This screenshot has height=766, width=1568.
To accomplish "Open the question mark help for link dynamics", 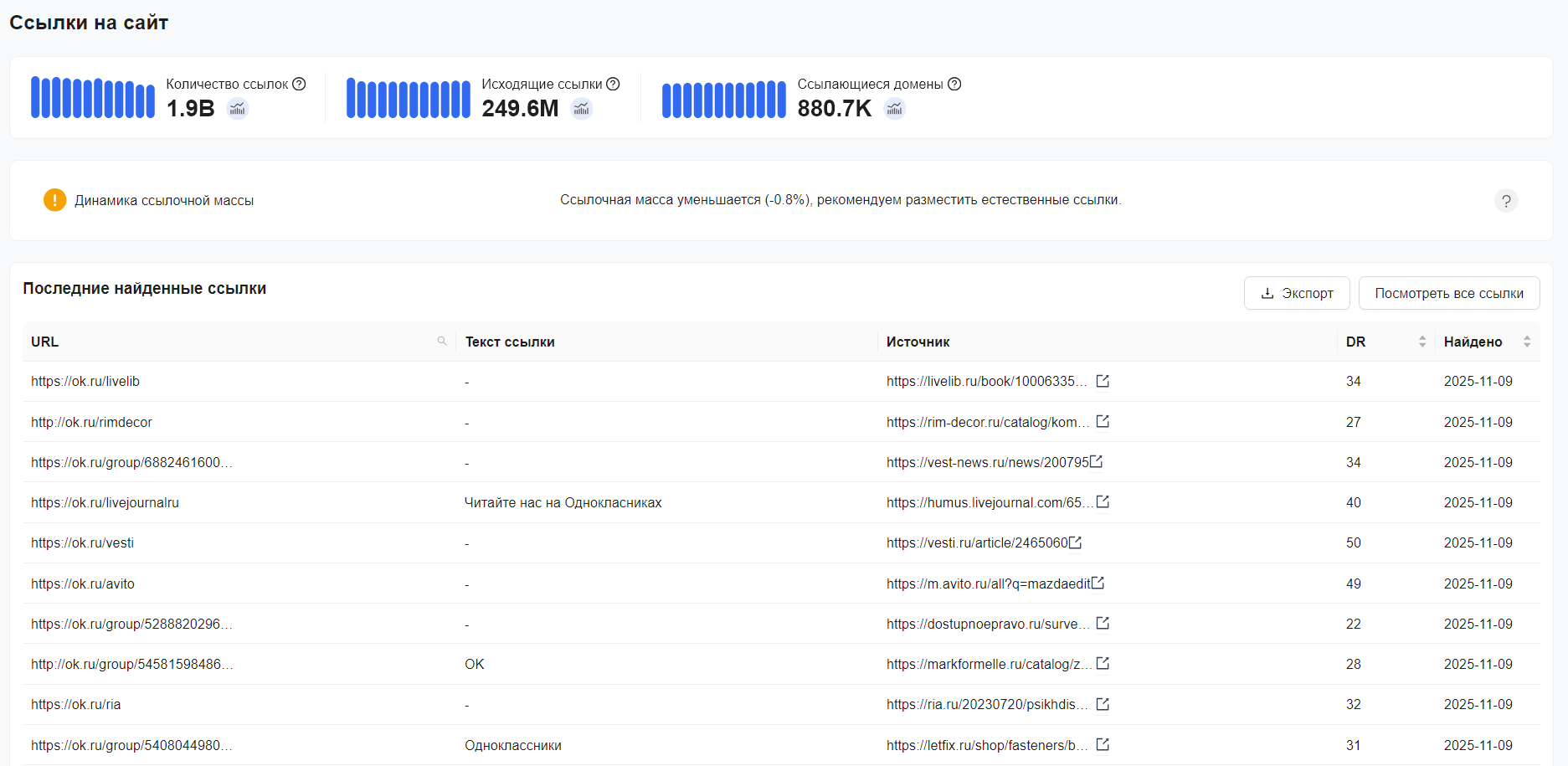I will click(1505, 201).
